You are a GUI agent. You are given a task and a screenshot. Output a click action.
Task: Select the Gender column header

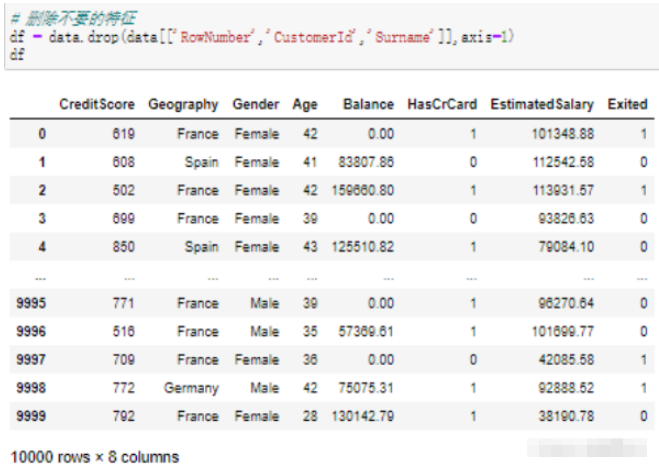[x=256, y=105]
